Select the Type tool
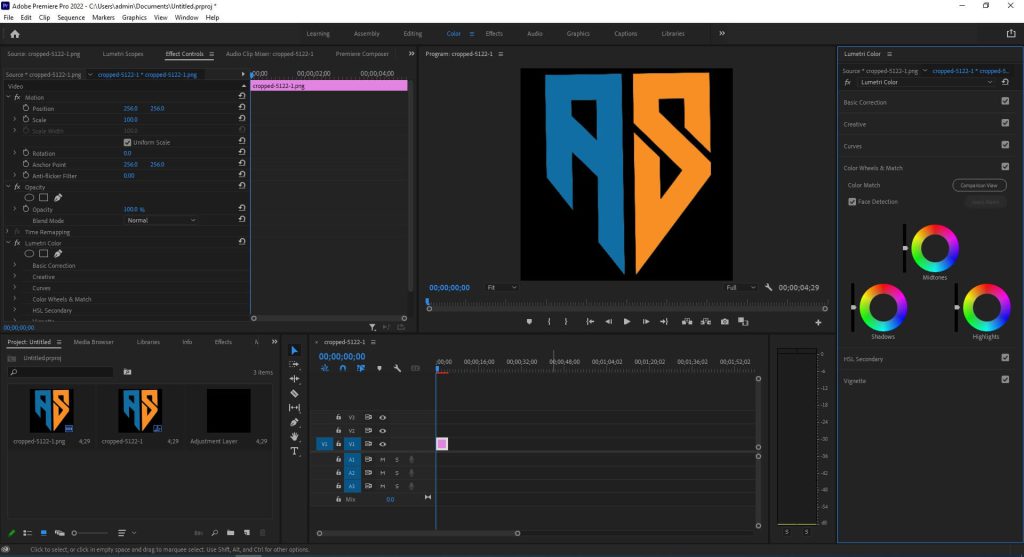Viewport: 1024px width, 557px height. coord(294,451)
